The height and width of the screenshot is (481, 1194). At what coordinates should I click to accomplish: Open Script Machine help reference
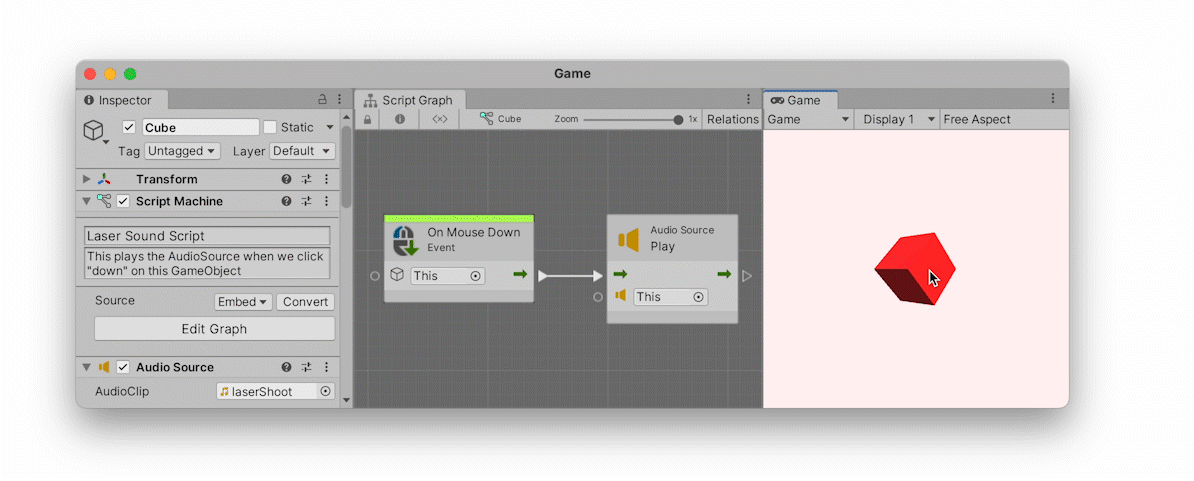[286, 202]
